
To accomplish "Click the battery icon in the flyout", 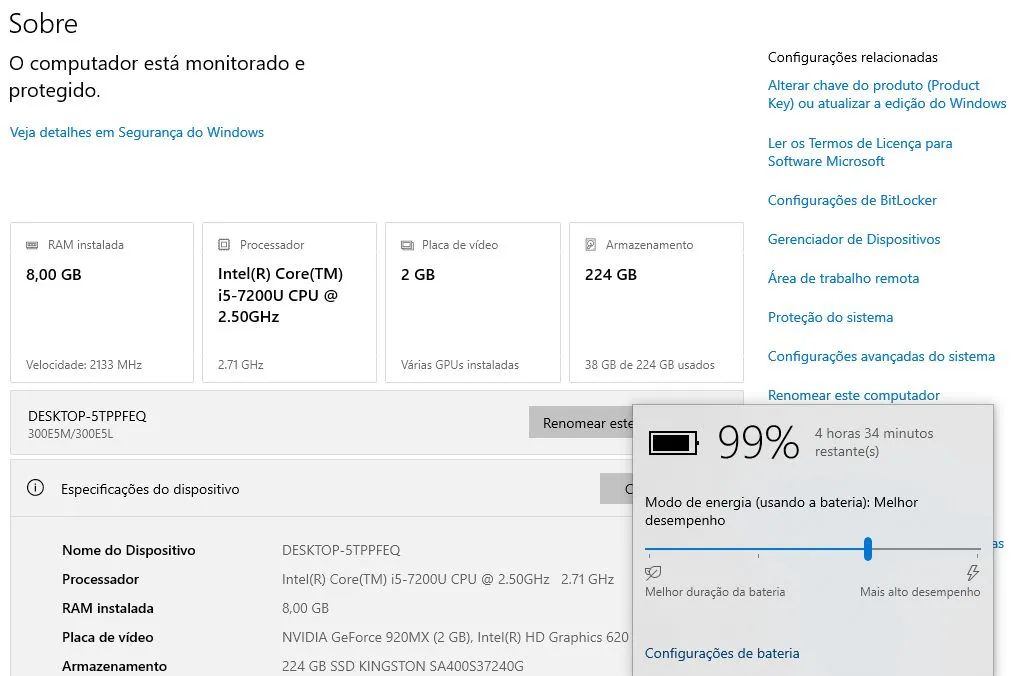I will (673, 443).
